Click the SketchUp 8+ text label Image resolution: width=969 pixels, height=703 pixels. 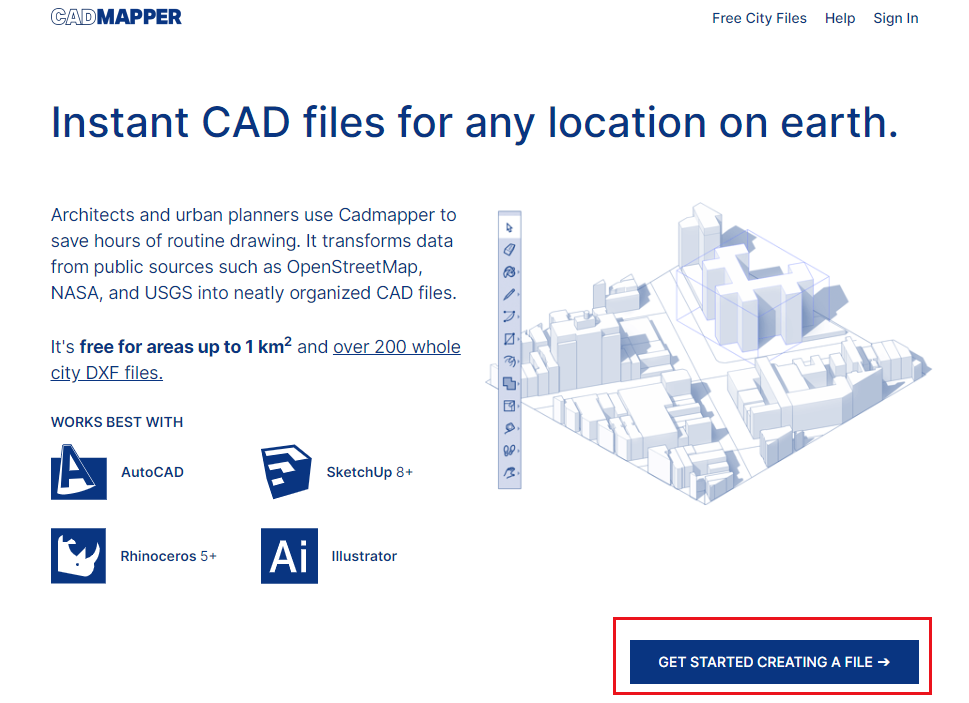pos(370,473)
